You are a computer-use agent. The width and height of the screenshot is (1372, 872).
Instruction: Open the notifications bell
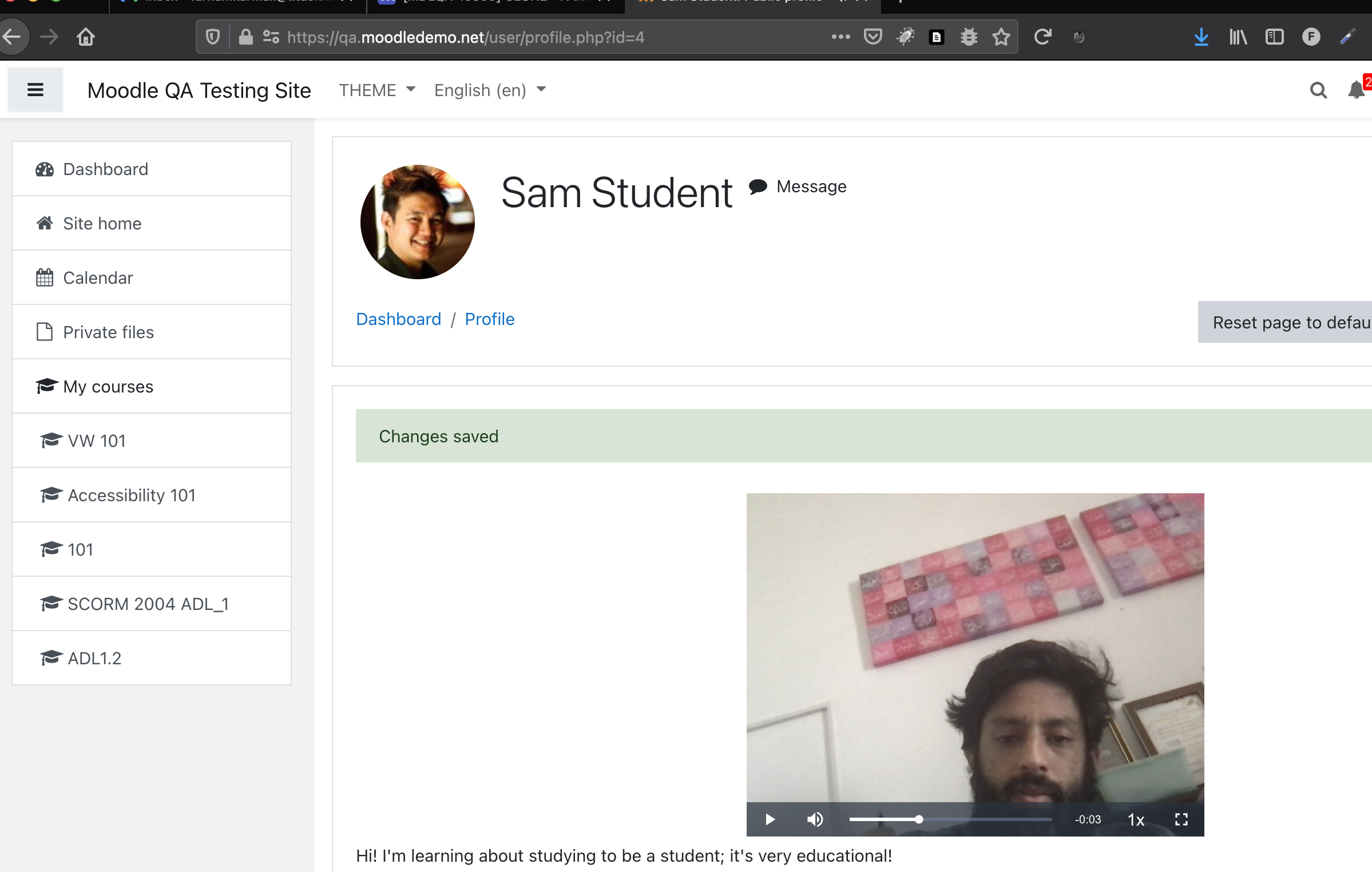point(1356,90)
